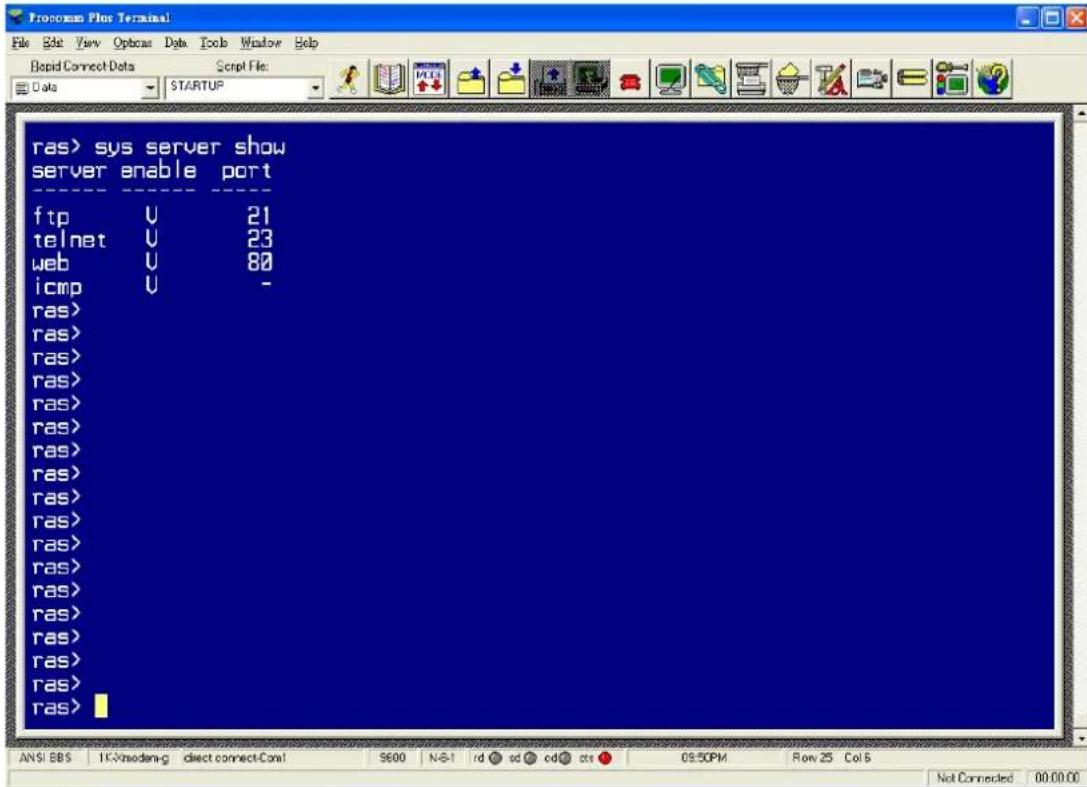
Task: Click the Procomm Plus title bar icon
Action: pyautogui.click(x=15, y=17)
